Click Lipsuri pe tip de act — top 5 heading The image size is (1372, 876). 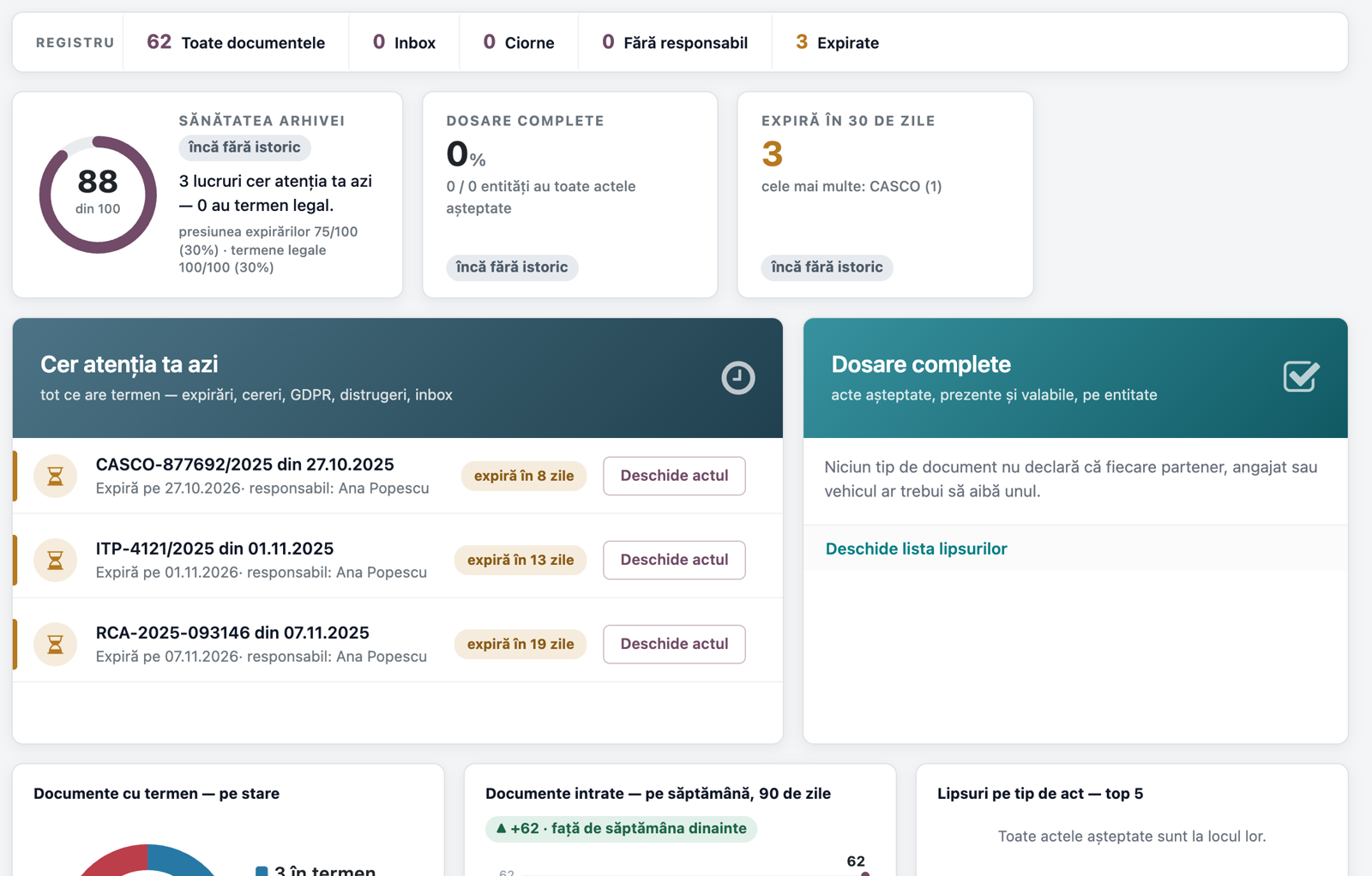click(x=1040, y=794)
